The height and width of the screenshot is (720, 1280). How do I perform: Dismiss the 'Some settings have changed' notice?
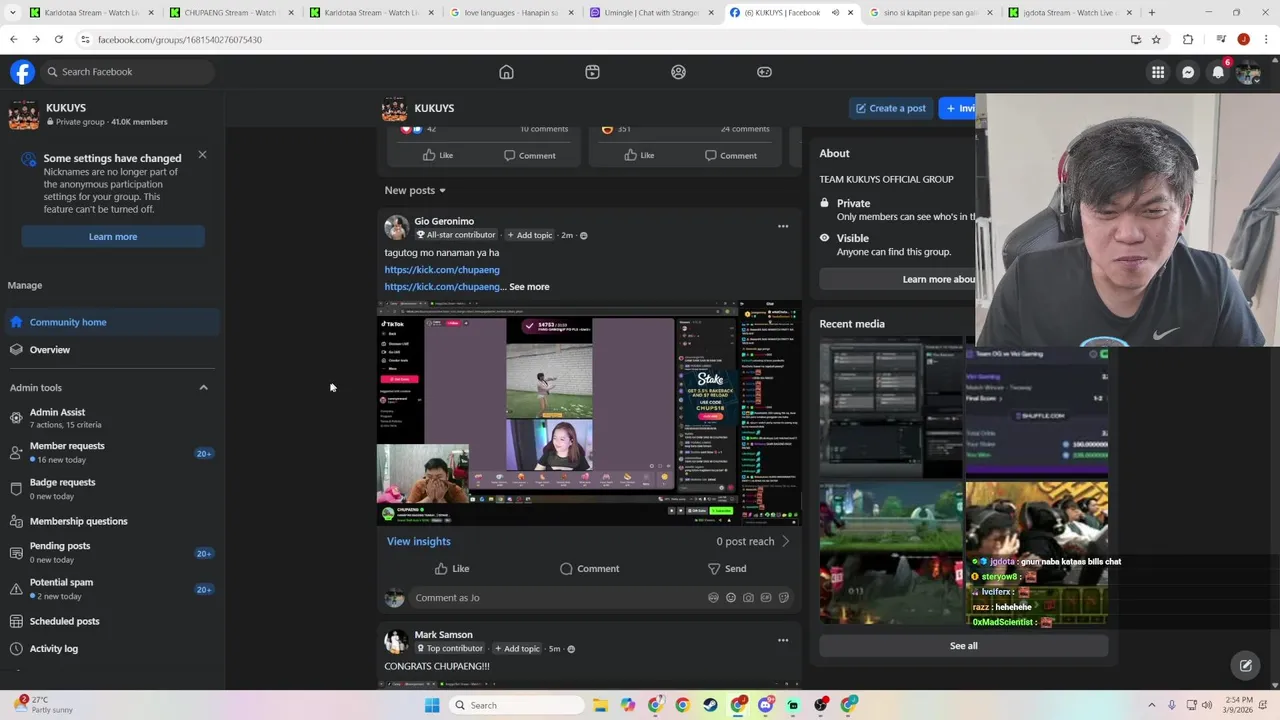click(x=202, y=155)
